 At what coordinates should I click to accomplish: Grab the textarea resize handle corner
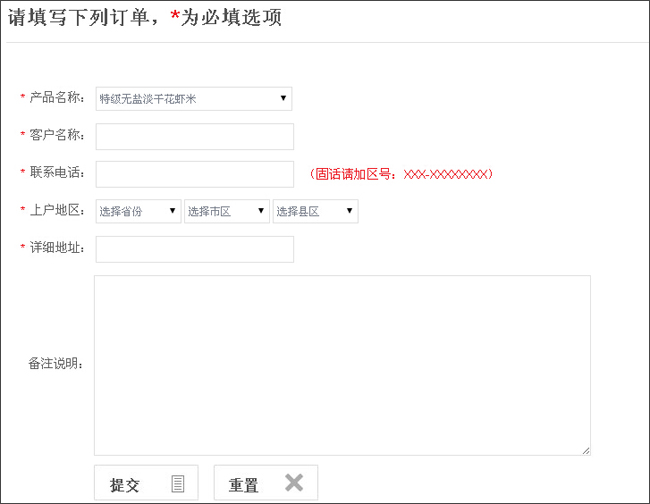point(586,451)
